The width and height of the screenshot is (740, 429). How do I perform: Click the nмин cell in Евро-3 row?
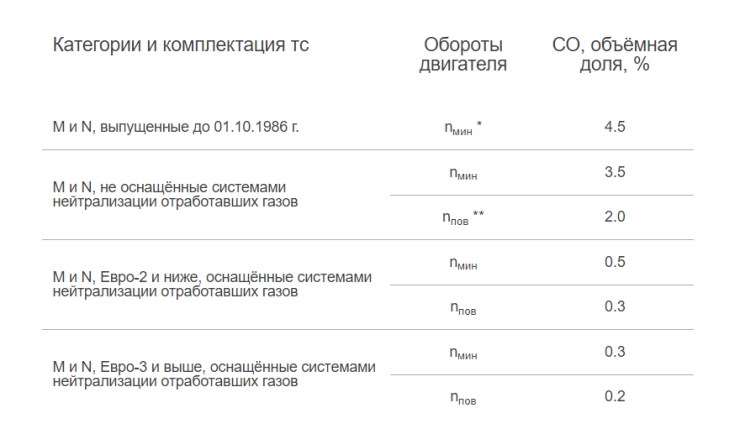click(x=463, y=353)
